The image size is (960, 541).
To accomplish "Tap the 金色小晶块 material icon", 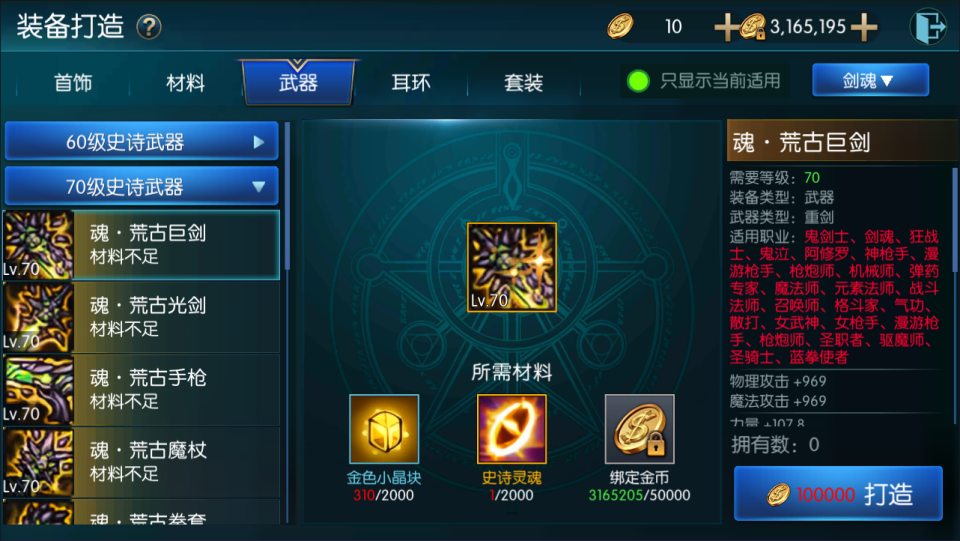I will (384, 429).
